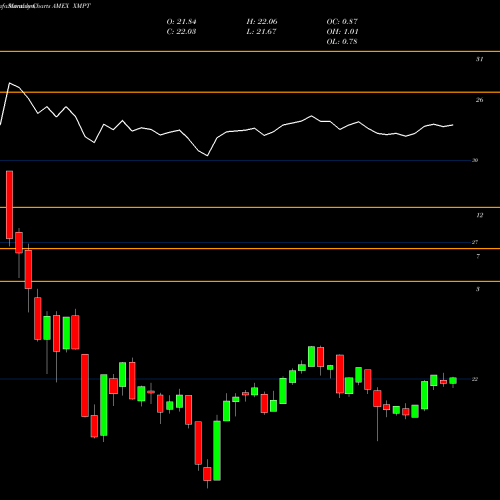This screenshot has height=500, width=500.
Task: Click the 12 axis label
Action: 479,216
